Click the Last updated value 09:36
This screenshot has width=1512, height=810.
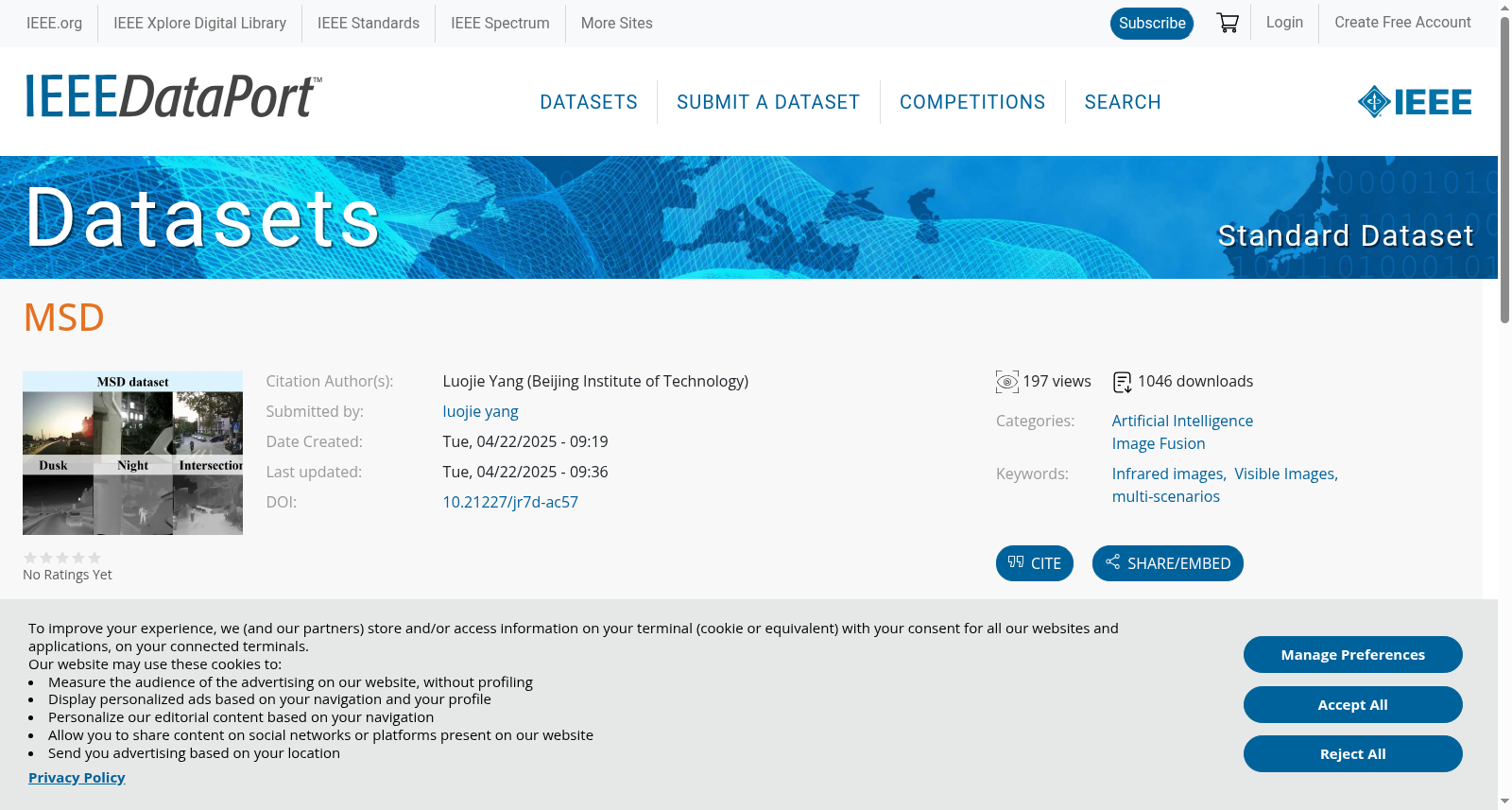tap(525, 472)
